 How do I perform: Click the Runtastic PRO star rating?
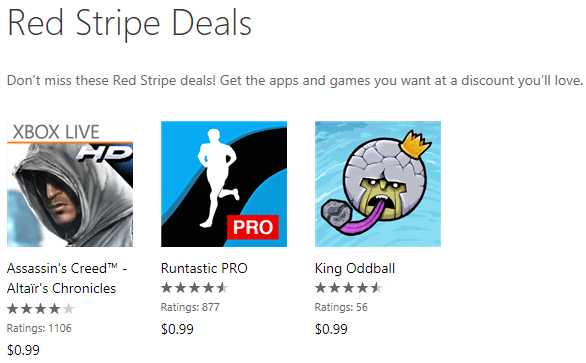195,288
